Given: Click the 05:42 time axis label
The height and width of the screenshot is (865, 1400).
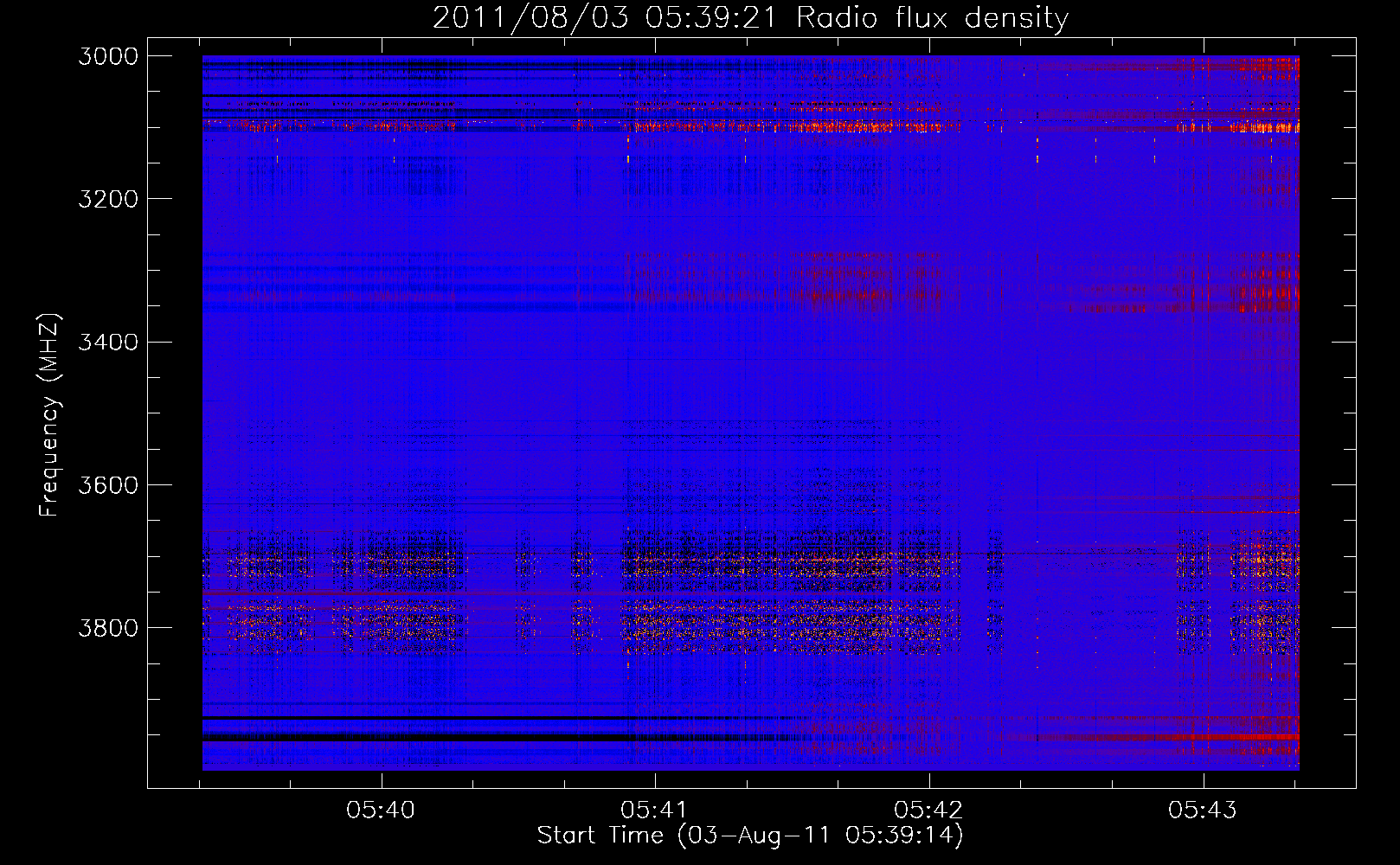Looking at the screenshot, I should click(x=928, y=811).
